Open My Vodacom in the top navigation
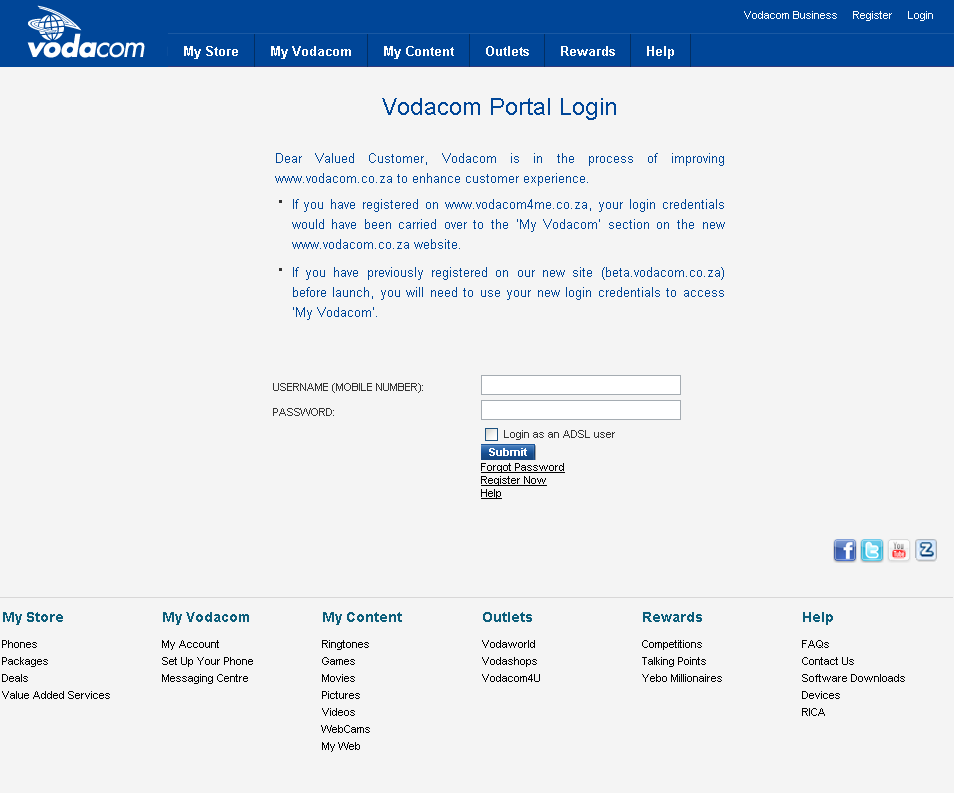The width and height of the screenshot is (954, 793). tap(311, 51)
